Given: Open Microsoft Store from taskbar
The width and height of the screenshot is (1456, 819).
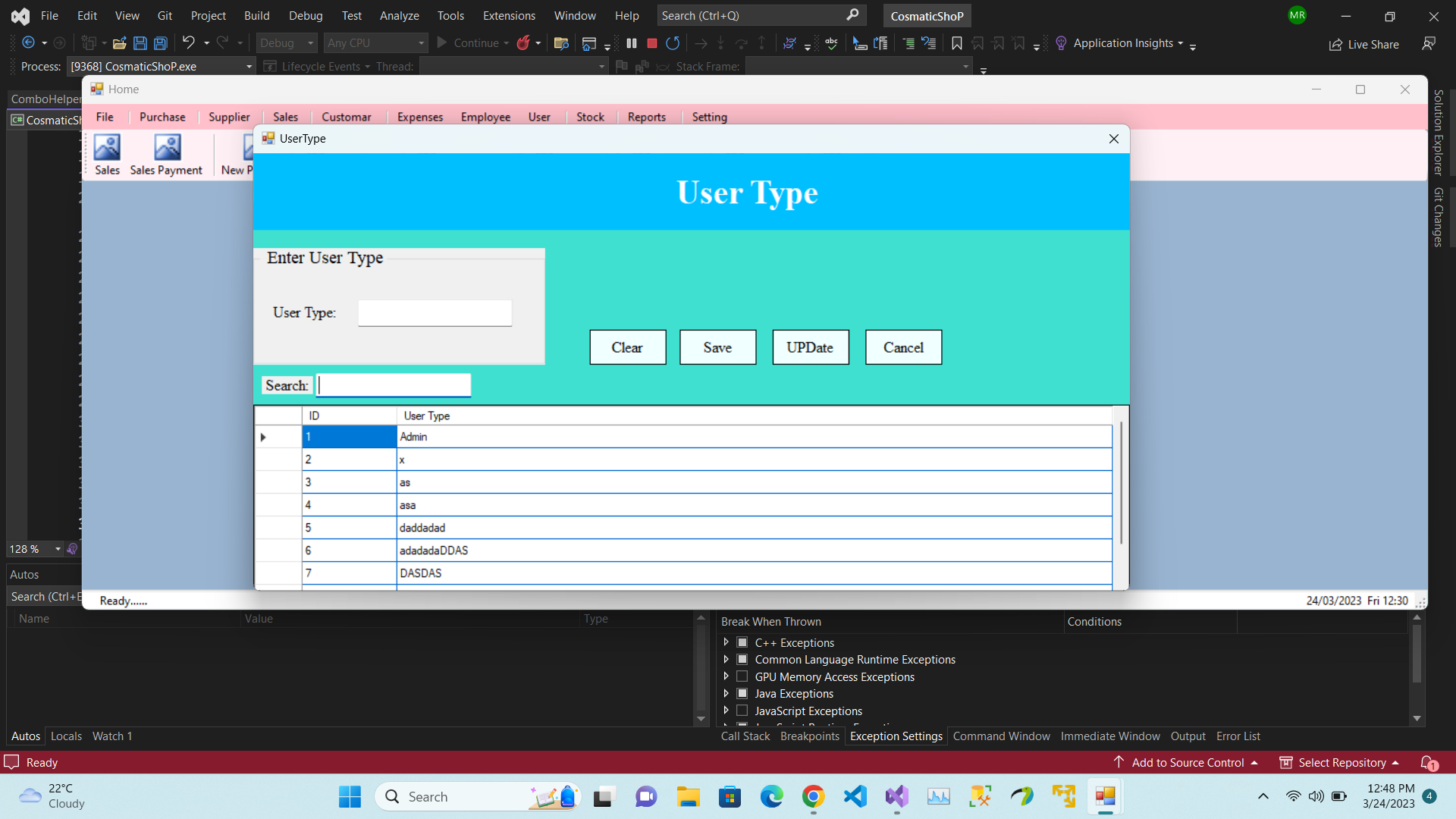Looking at the screenshot, I should tap(730, 796).
